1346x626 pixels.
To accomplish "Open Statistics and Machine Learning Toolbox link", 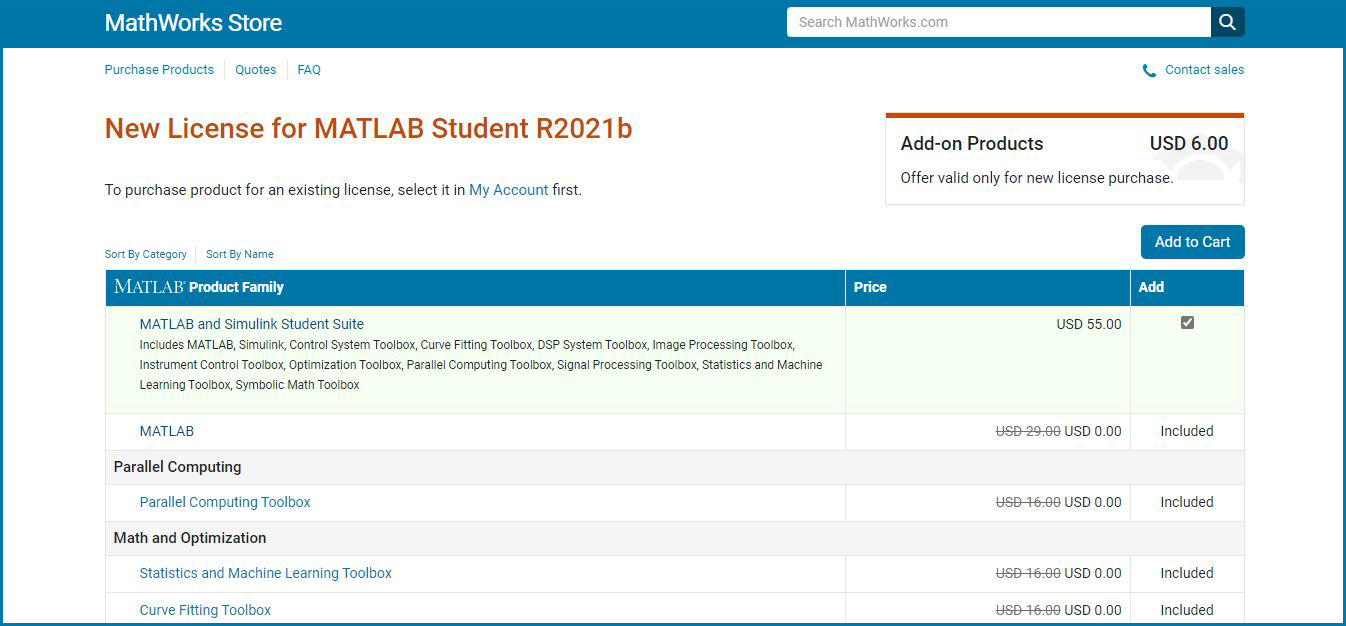I will pos(266,573).
